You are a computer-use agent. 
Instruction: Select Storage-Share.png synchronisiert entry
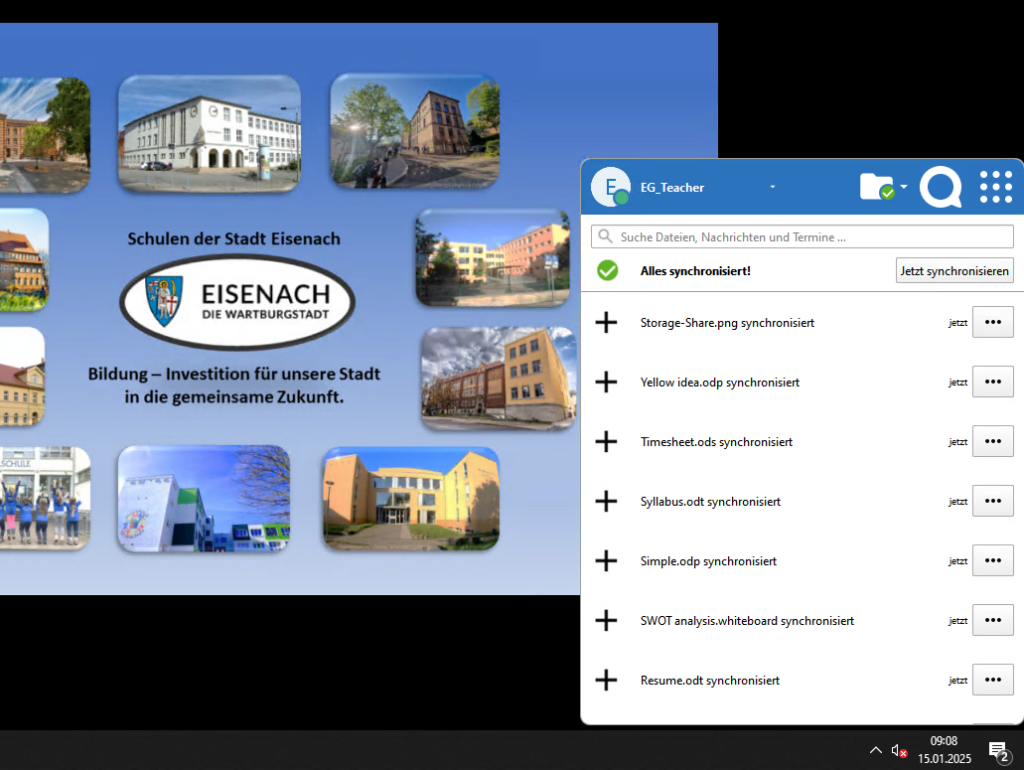coord(727,323)
